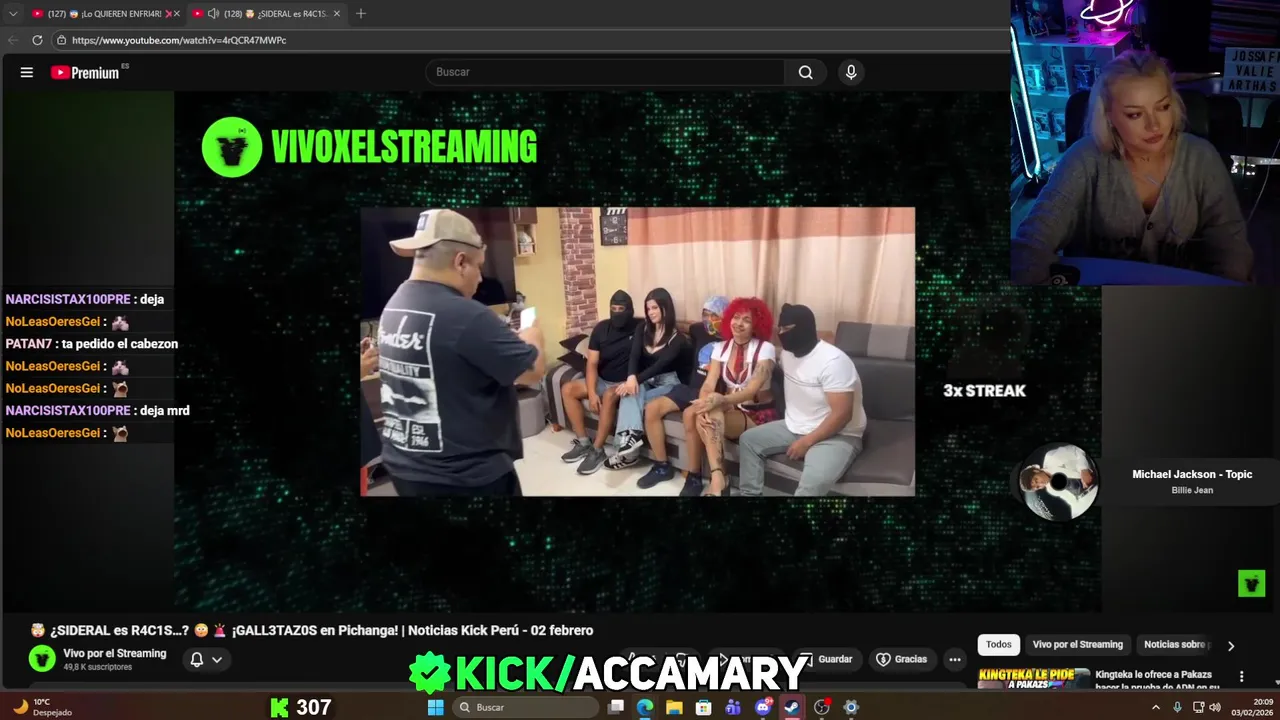Open Discord from taskbar
This screenshot has height=720, width=1280.
[763, 707]
